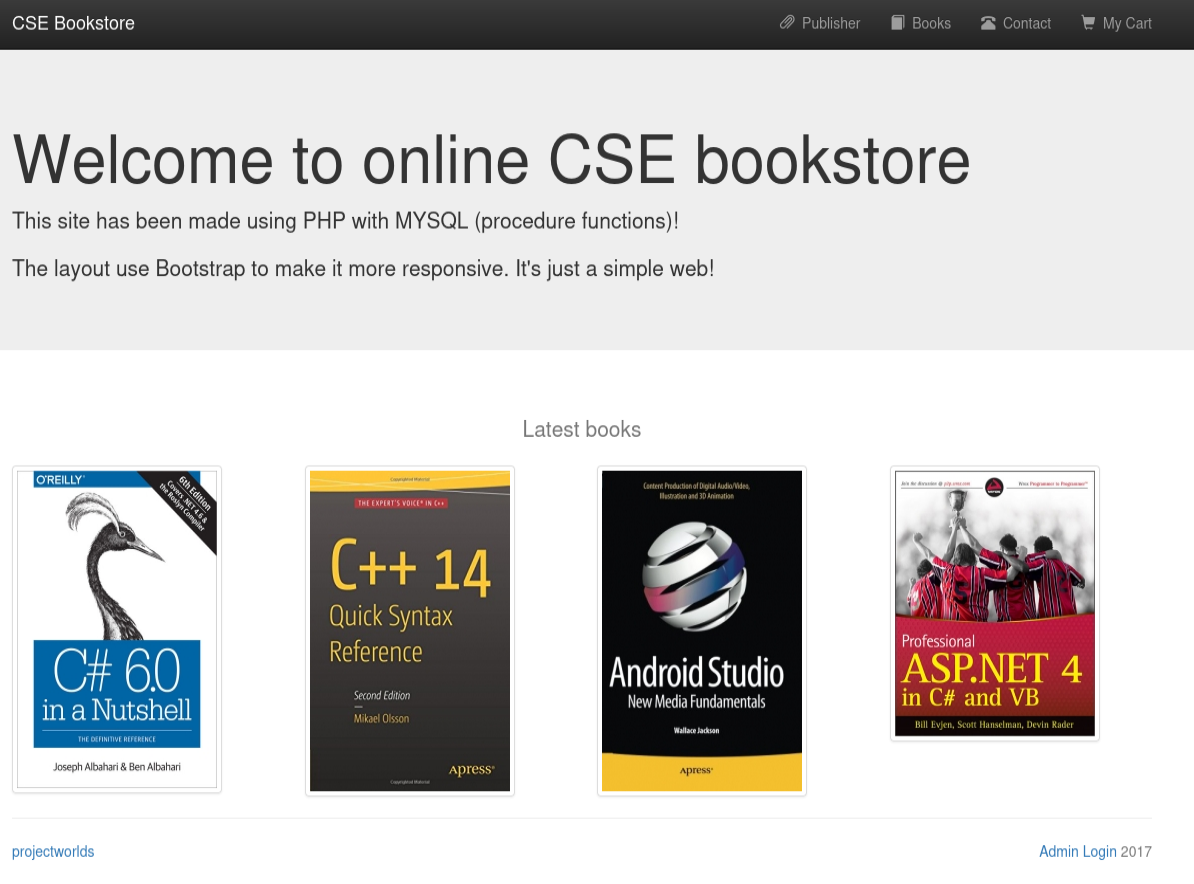
Task: Click the shopping cart icon in navbar
Action: click(x=1088, y=23)
